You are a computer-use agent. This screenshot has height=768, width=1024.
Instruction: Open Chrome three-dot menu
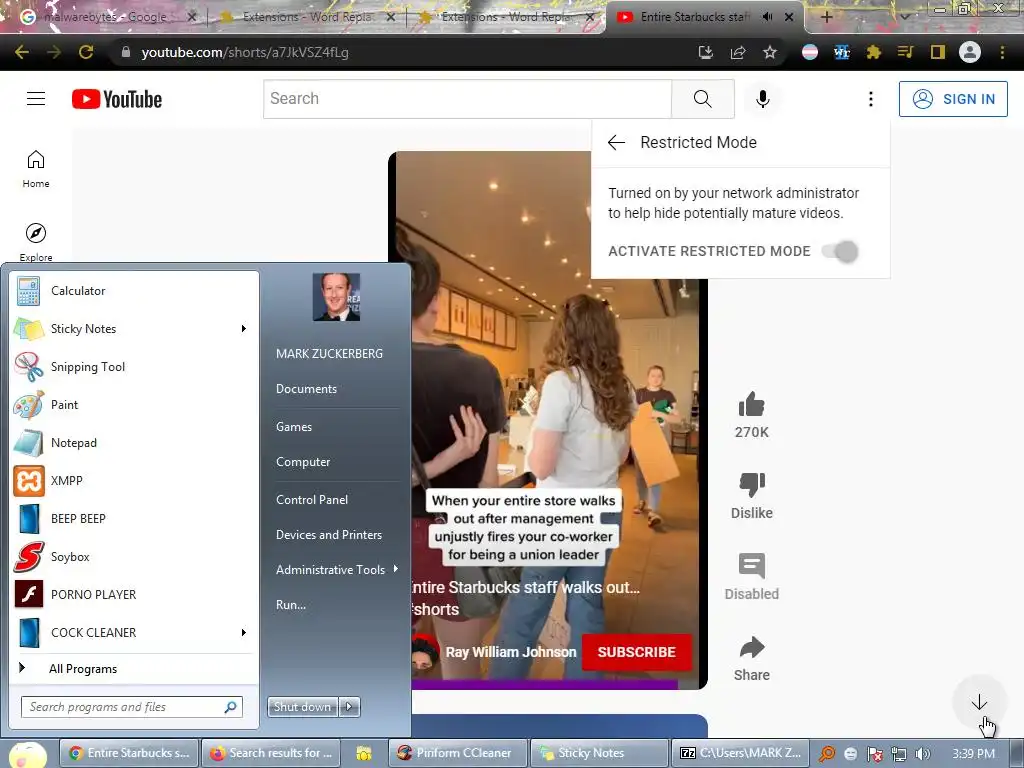pos(1002,52)
